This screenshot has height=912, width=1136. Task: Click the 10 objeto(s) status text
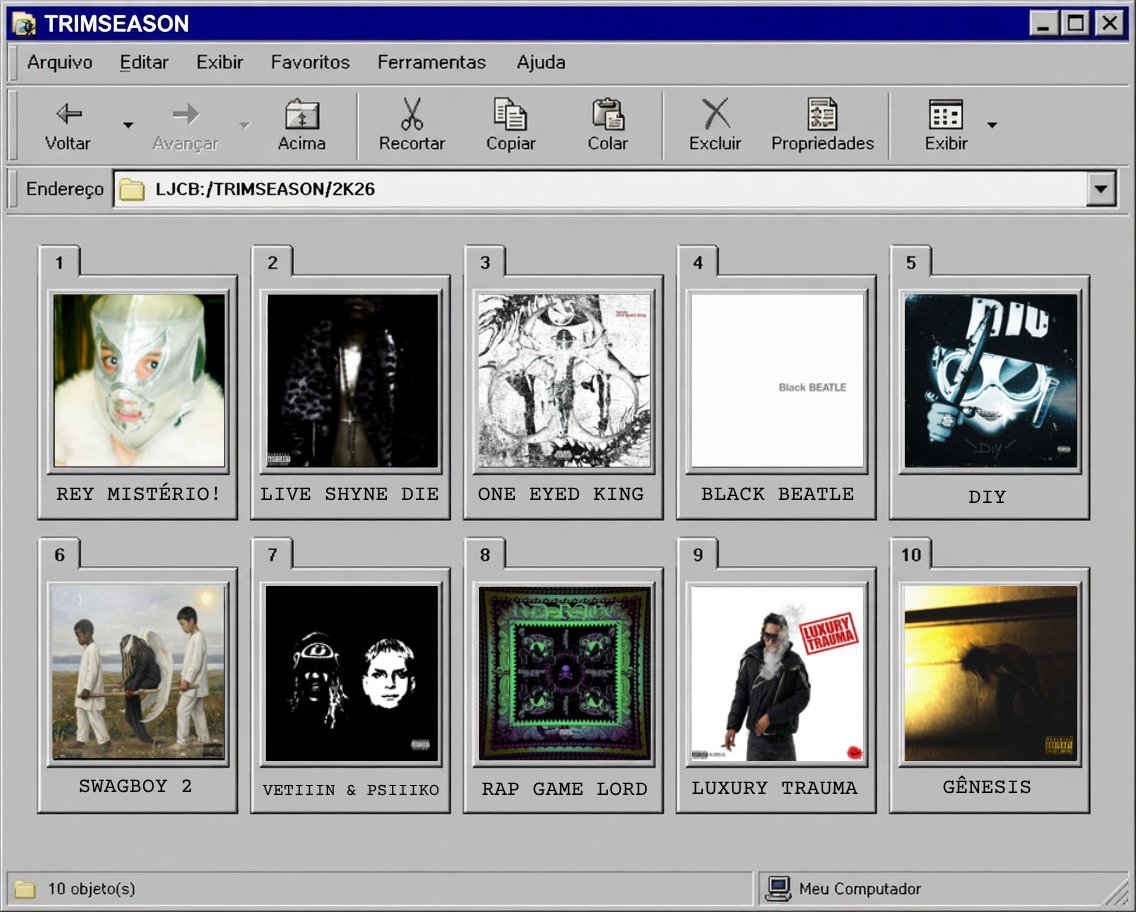pos(91,889)
